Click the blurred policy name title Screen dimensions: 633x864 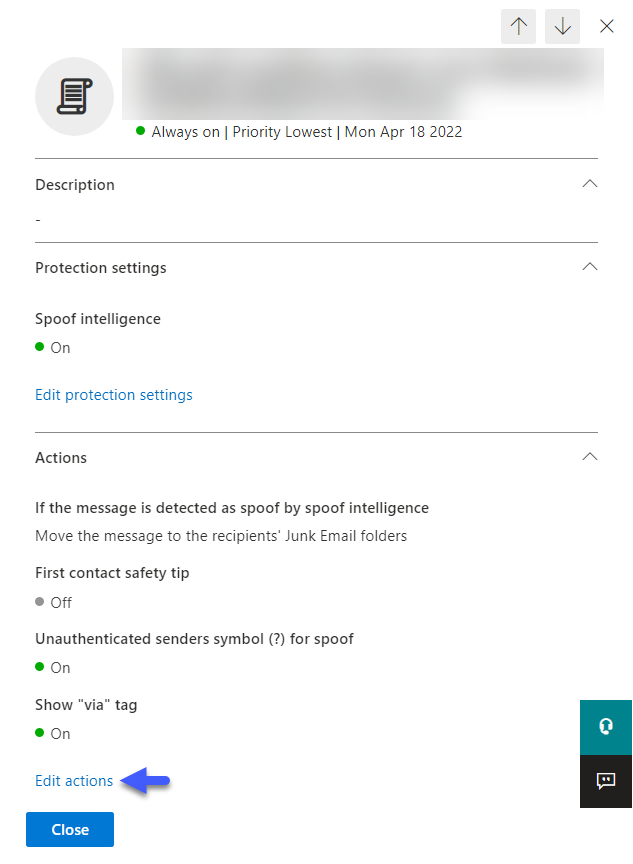coord(363,84)
